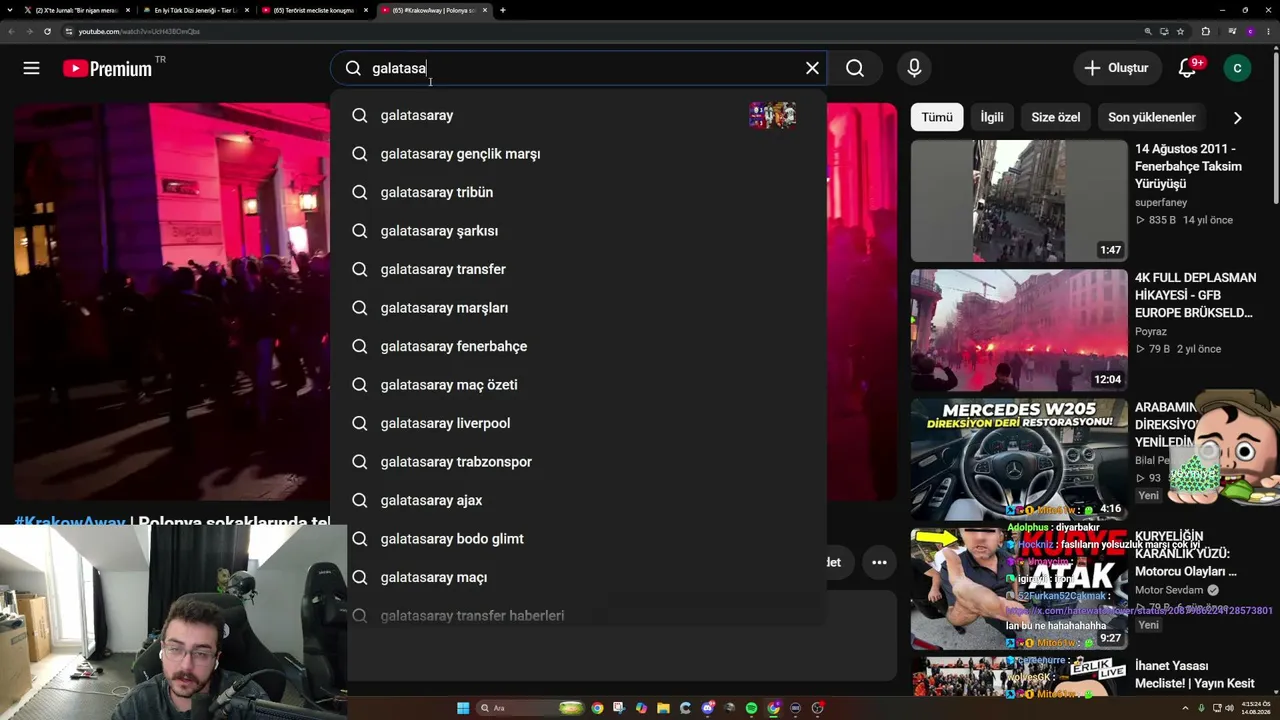Image resolution: width=1280 pixels, height=720 pixels.
Task: Open the GFB Europe deplasman video thumbnail
Action: point(1019,330)
